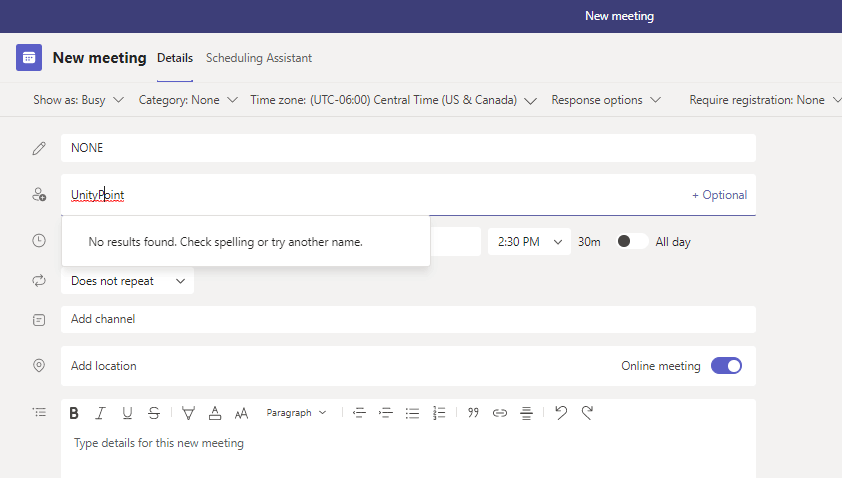This screenshot has height=478, width=842.
Task: Decrease paragraph indent
Action: click(359, 413)
